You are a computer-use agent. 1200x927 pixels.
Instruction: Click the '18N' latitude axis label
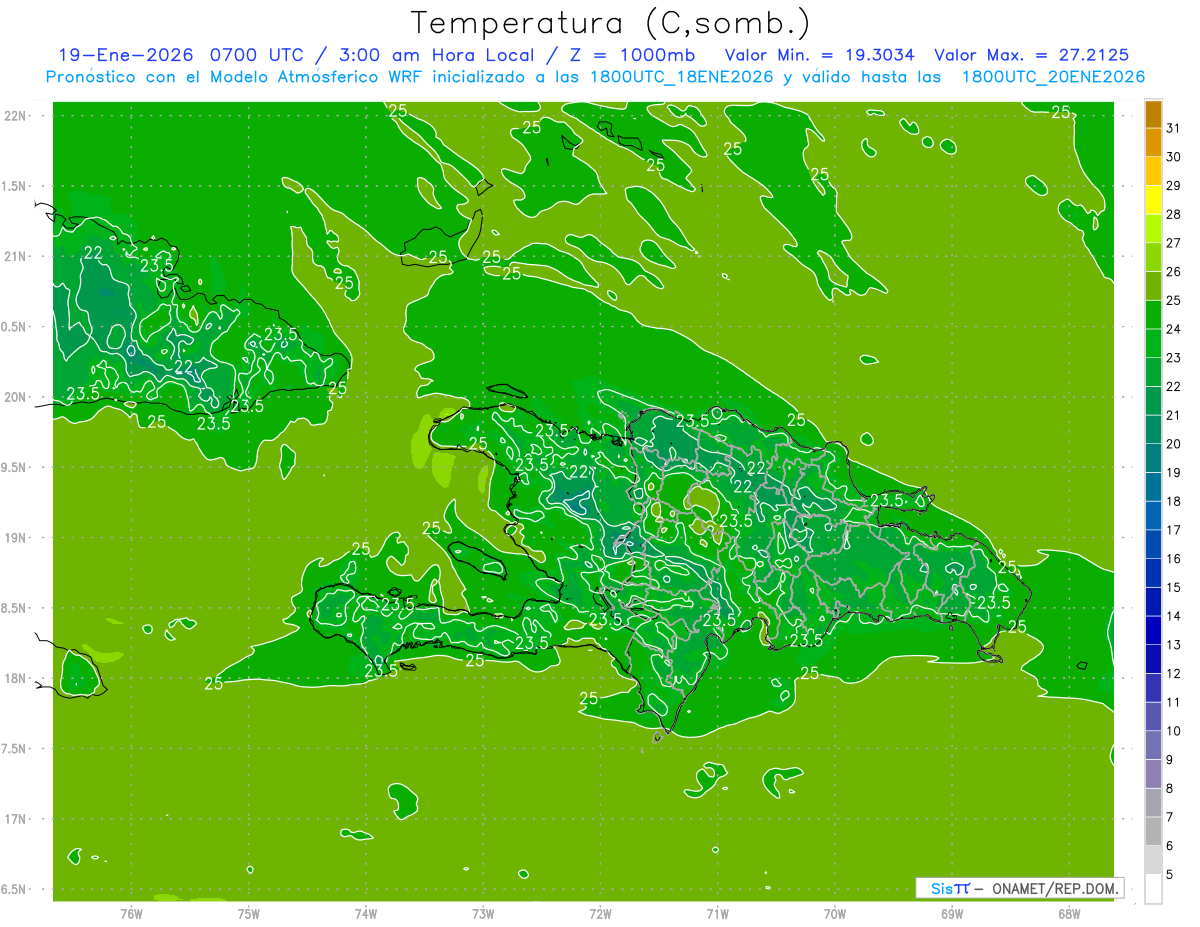(x=15, y=678)
